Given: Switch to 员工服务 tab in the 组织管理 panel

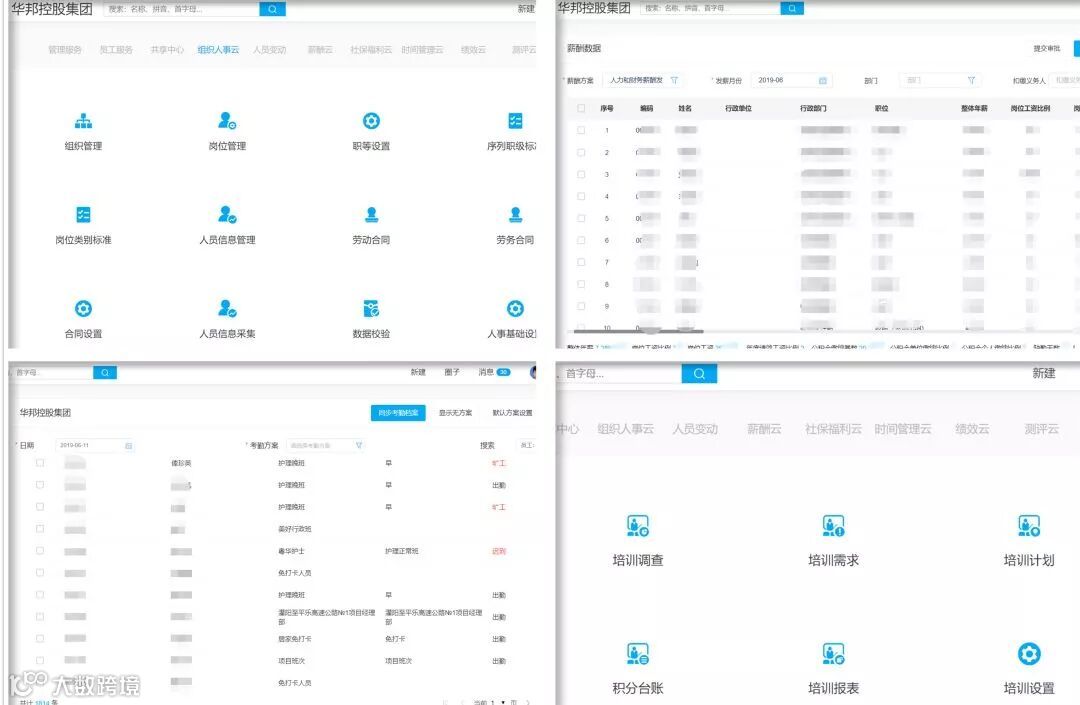Looking at the screenshot, I should click(116, 50).
